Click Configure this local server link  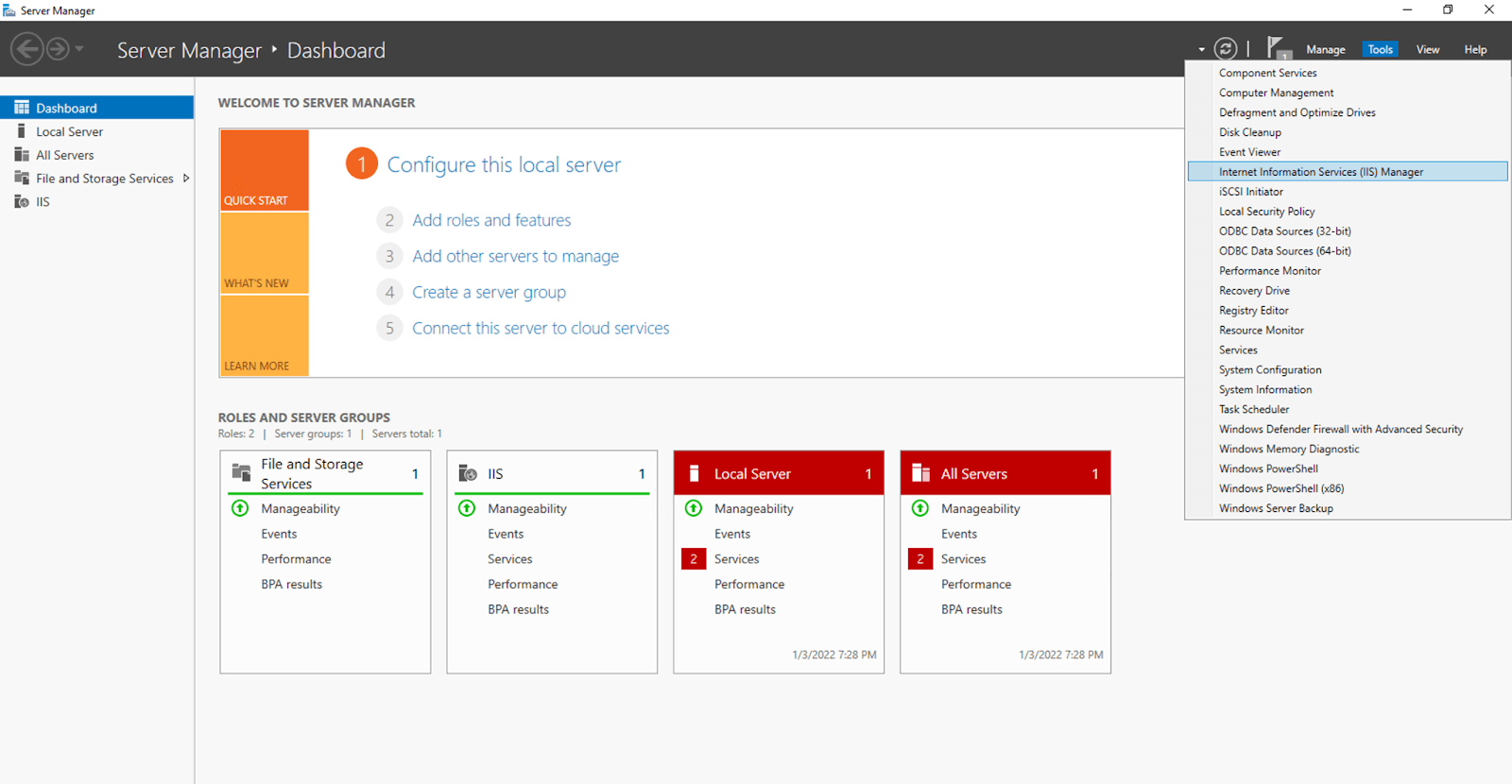(x=504, y=164)
